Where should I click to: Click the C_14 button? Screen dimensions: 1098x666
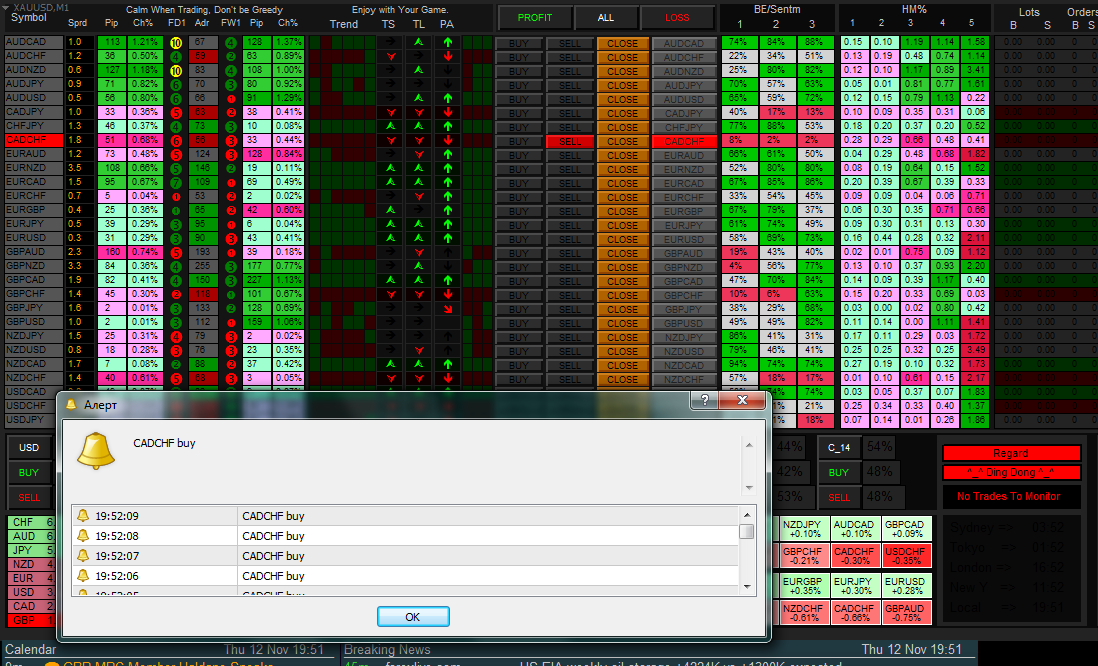point(839,448)
